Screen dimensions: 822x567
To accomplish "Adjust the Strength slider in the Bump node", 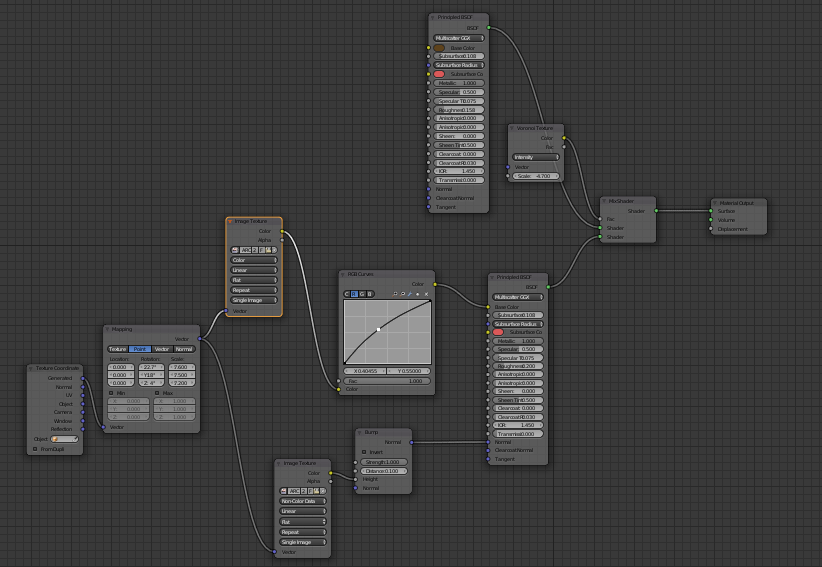I will tap(384, 462).
